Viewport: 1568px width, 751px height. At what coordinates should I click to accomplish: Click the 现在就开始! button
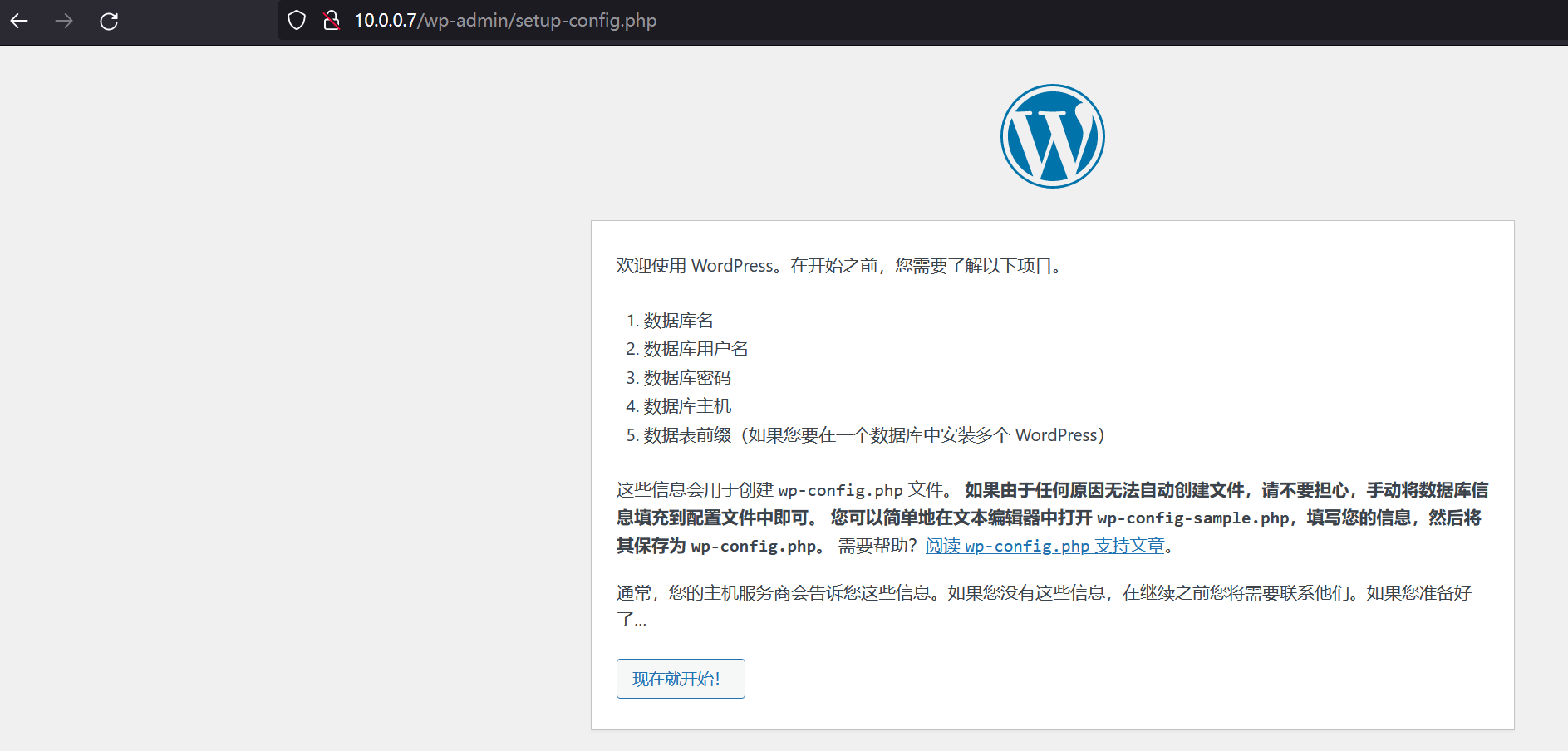681,679
